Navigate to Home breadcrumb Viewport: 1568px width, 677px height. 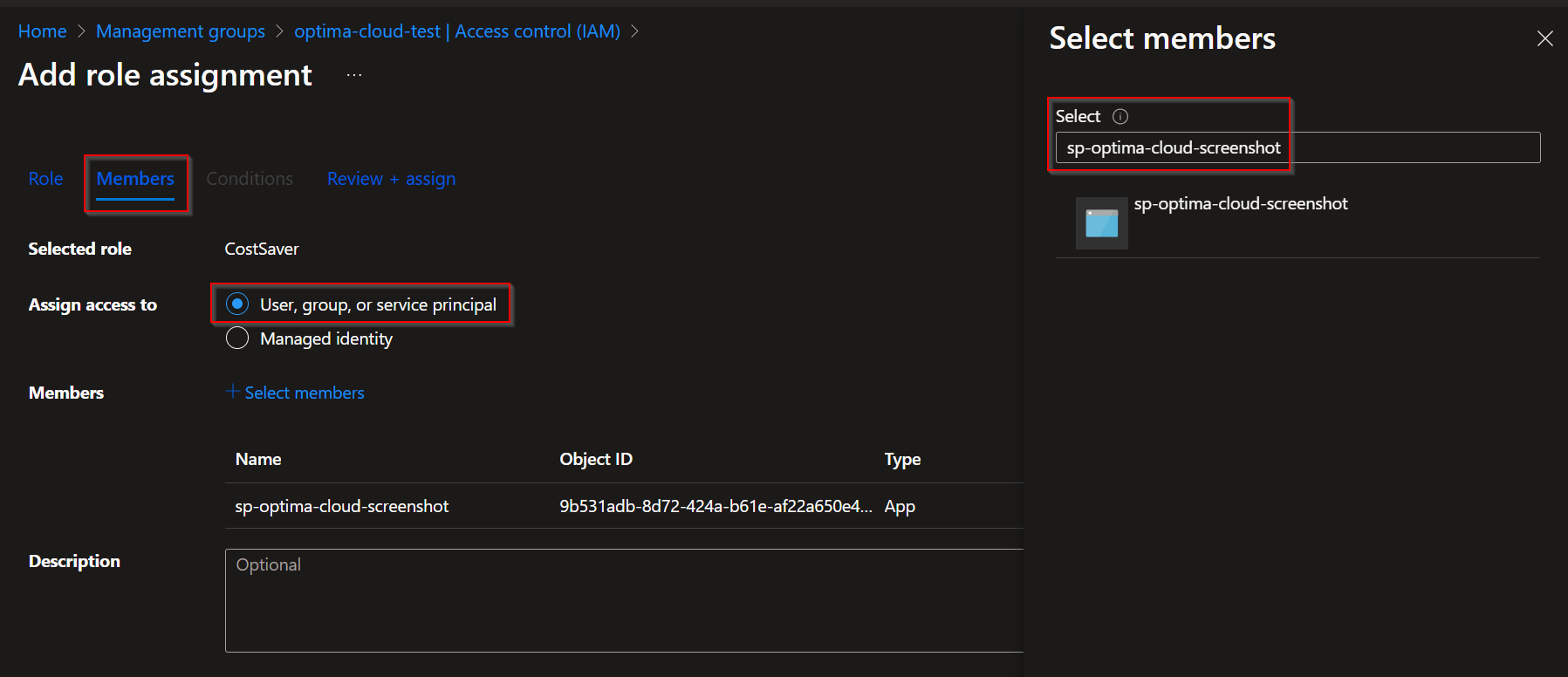pos(42,31)
